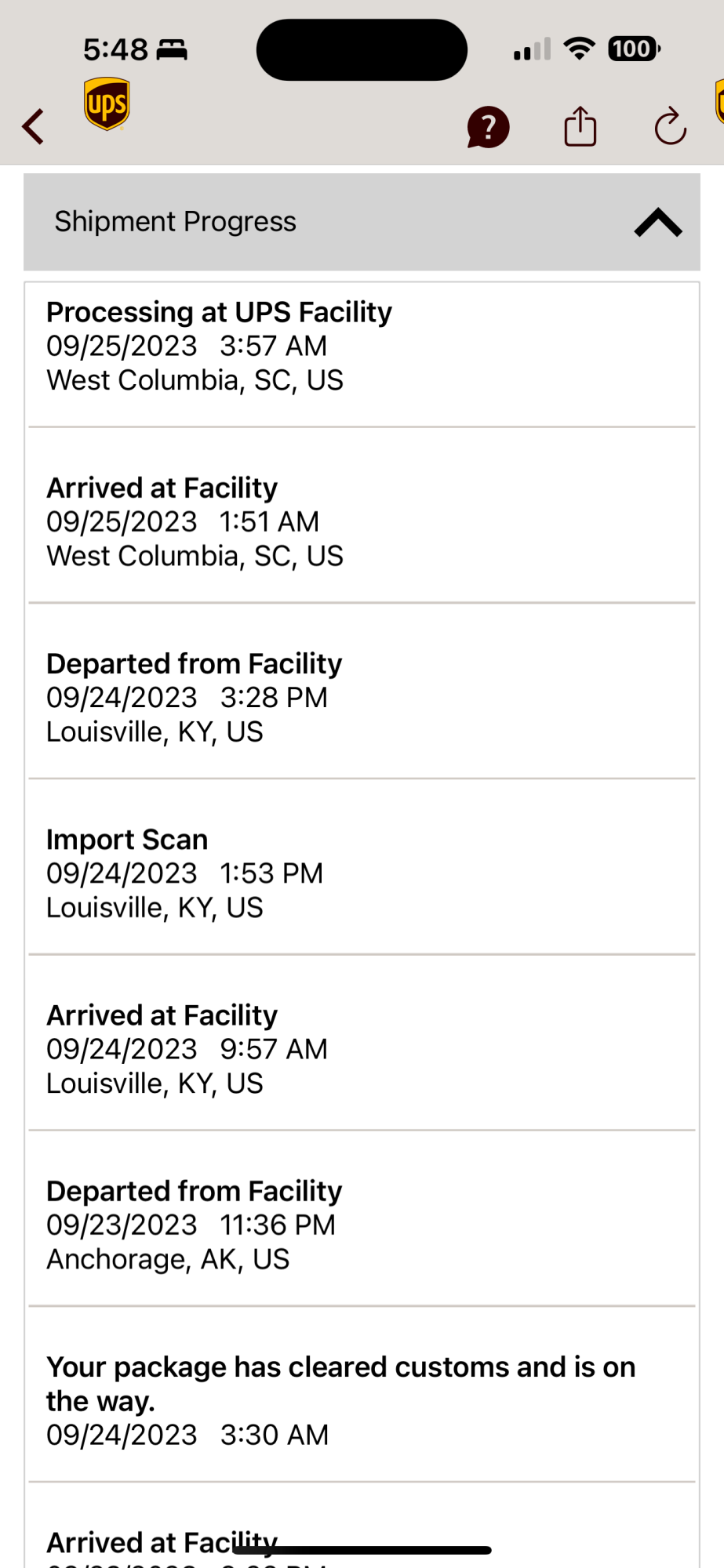This screenshot has height=1568, width=724.
Task: Tap the 5:48 clock in status bar
Action: click(115, 49)
